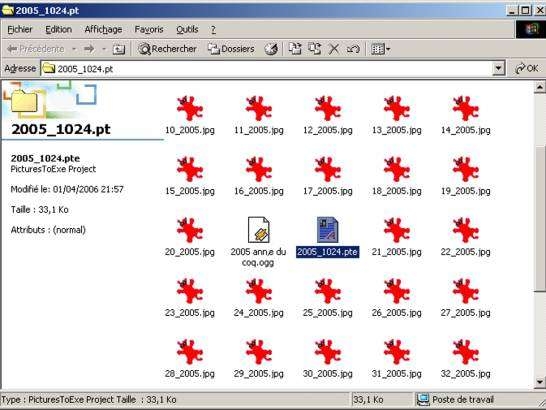546x410 pixels.
Task: Open the Rechercher search tool
Action: click(168, 49)
